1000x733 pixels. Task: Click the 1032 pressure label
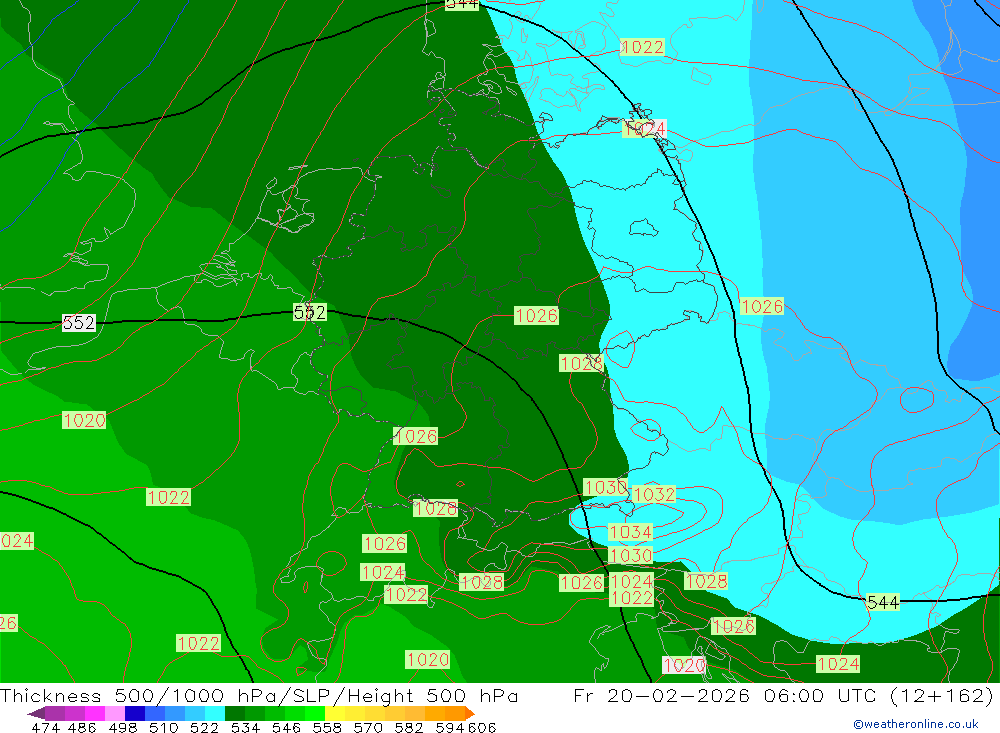[x=654, y=494]
